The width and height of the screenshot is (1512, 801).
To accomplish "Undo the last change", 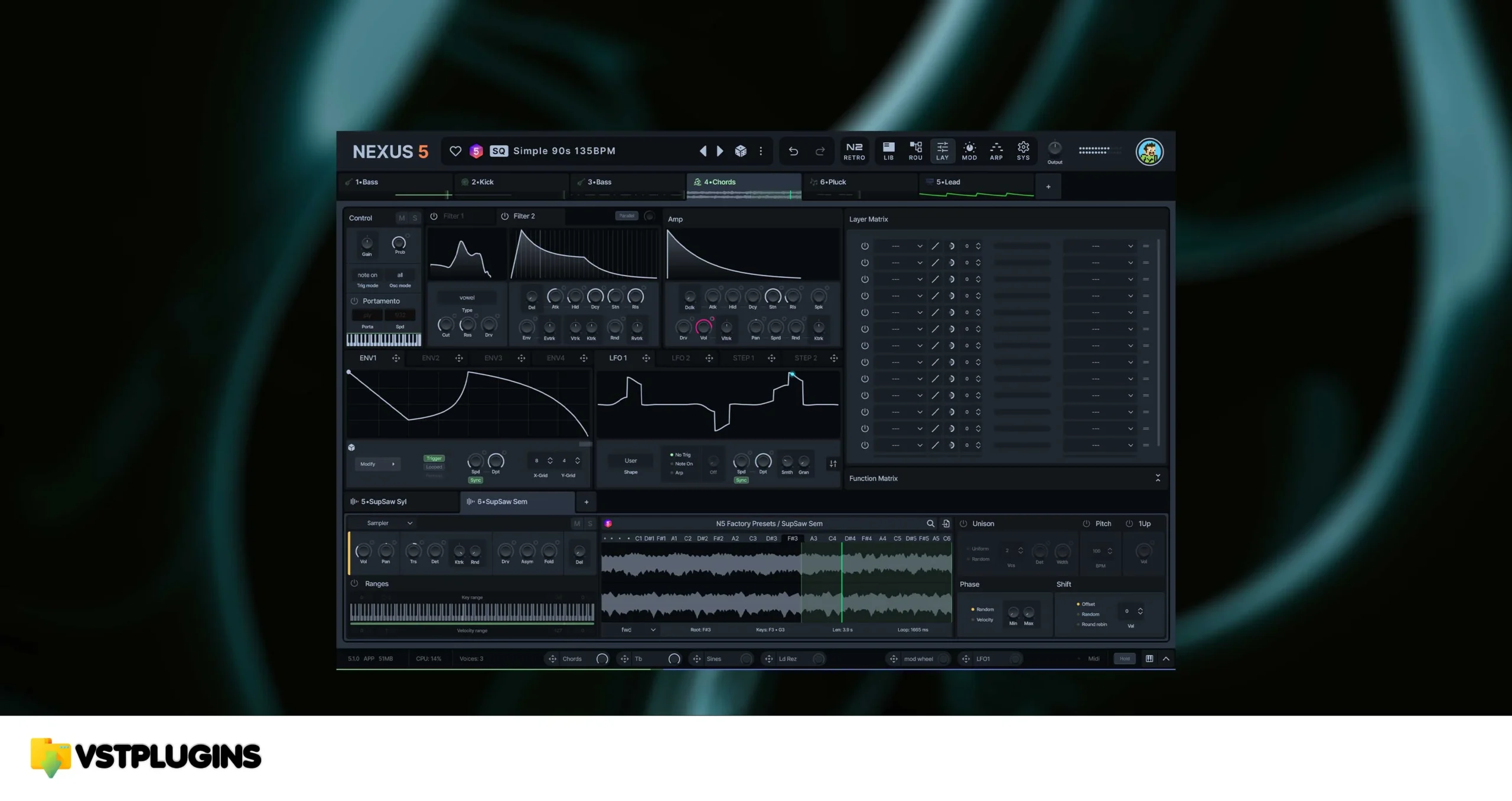I will [x=793, y=152].
